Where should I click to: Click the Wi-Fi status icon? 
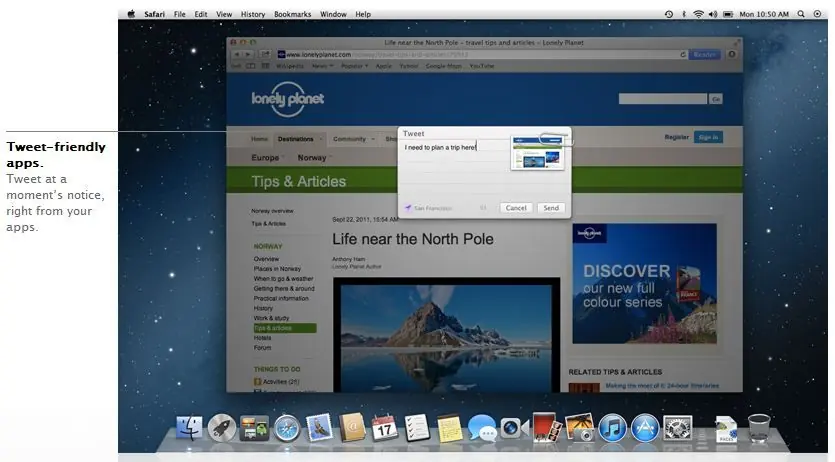point(699,14)
